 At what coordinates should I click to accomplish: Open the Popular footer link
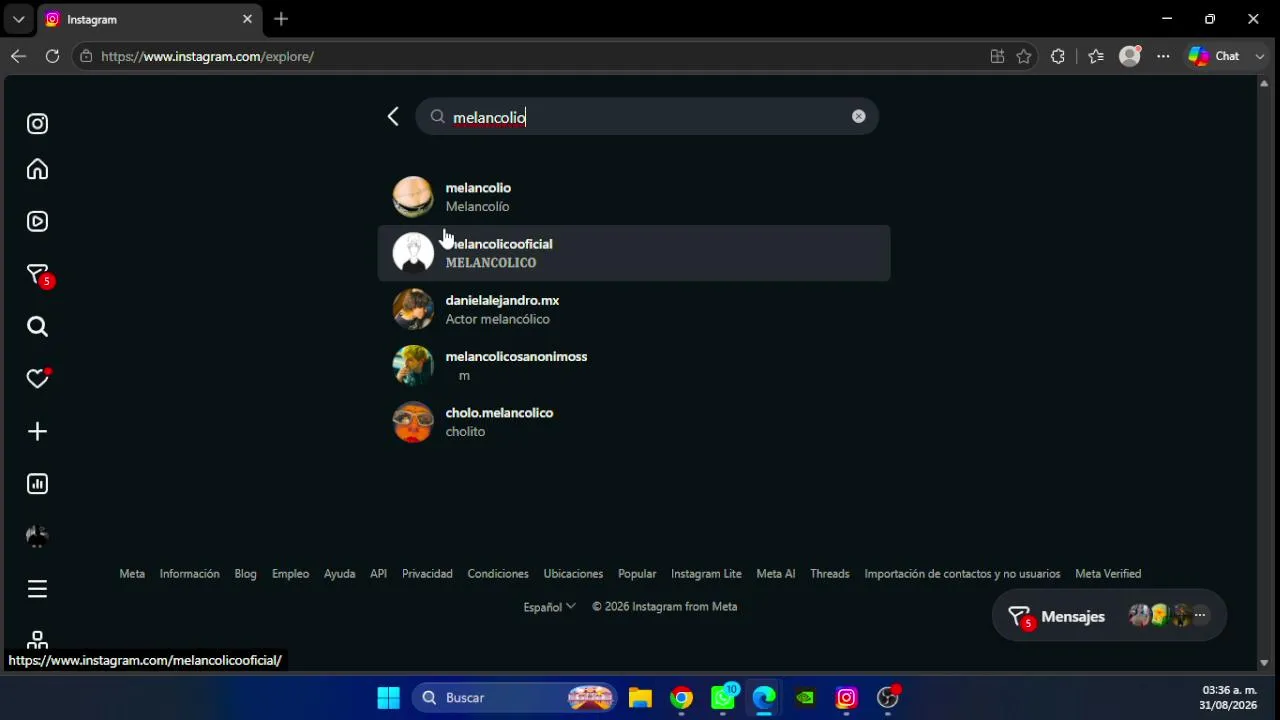[637, 574]
